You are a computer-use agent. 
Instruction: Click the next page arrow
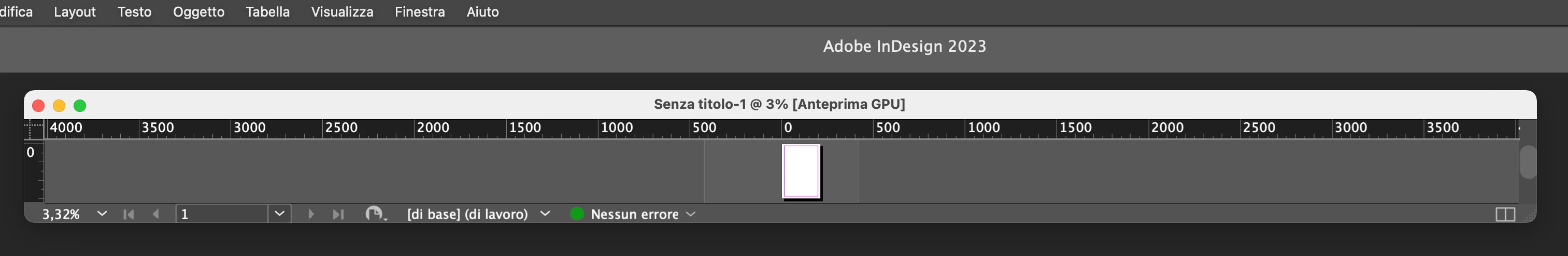[x=311, y=214]
